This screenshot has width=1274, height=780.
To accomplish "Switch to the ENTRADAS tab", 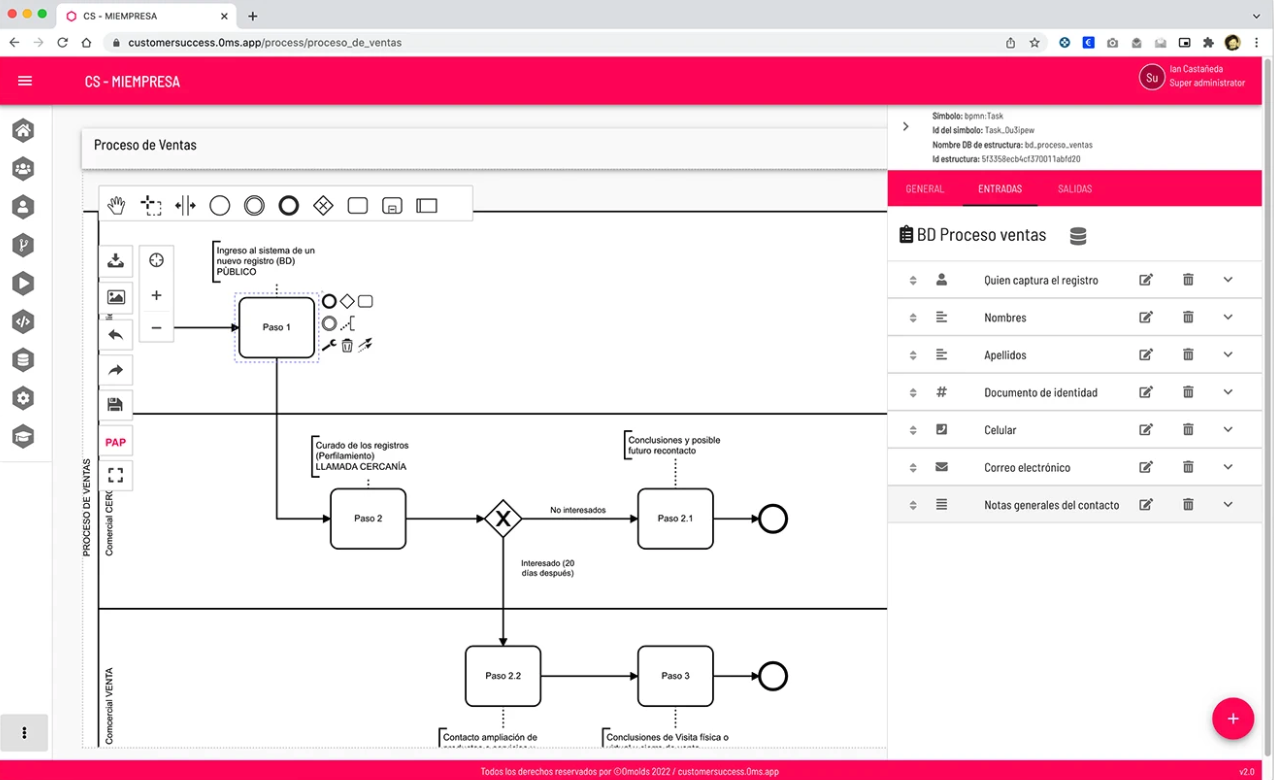I will (1000, 189).
